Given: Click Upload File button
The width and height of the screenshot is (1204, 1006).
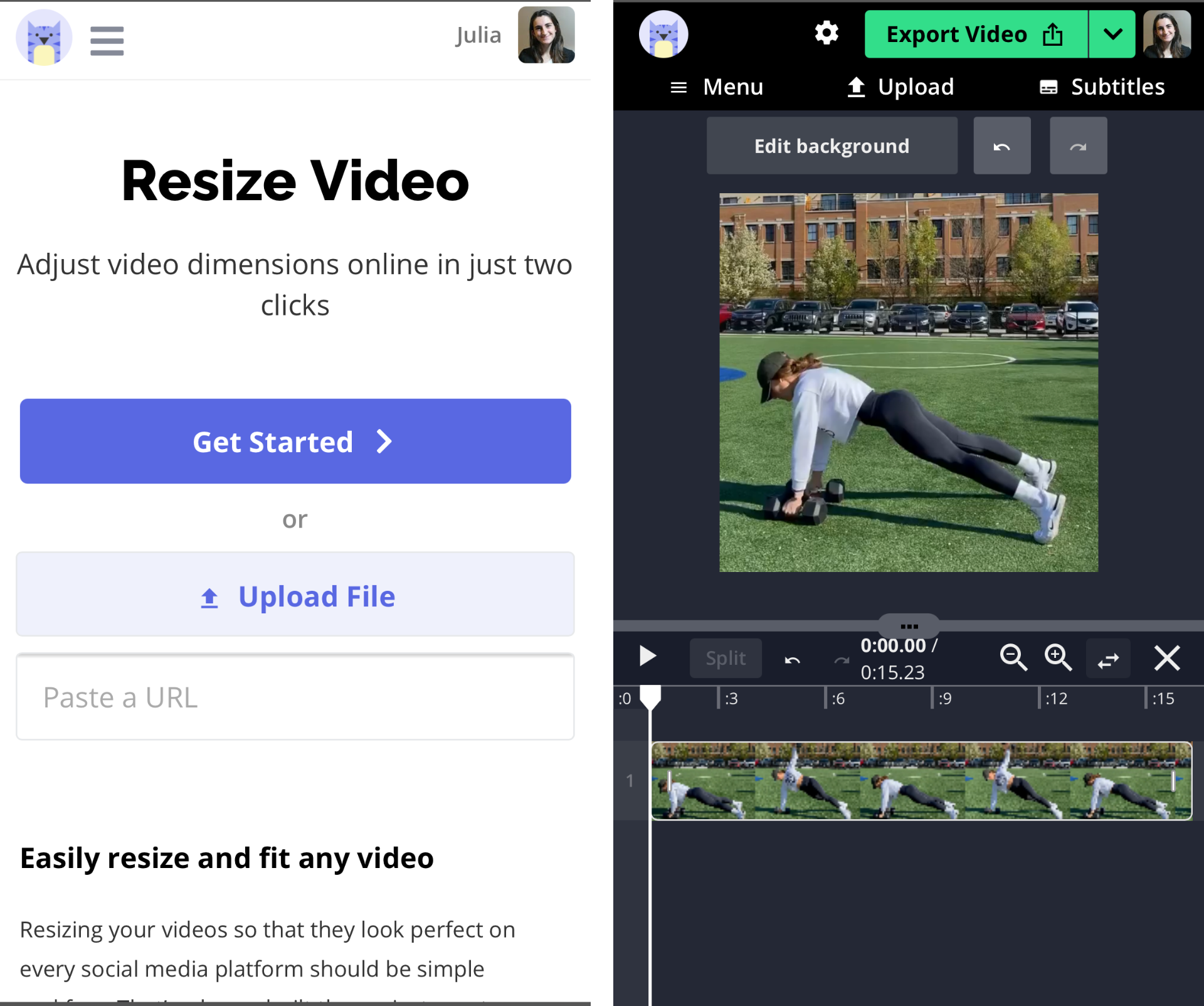Looking at the screenshot, I should coord(295,595).
